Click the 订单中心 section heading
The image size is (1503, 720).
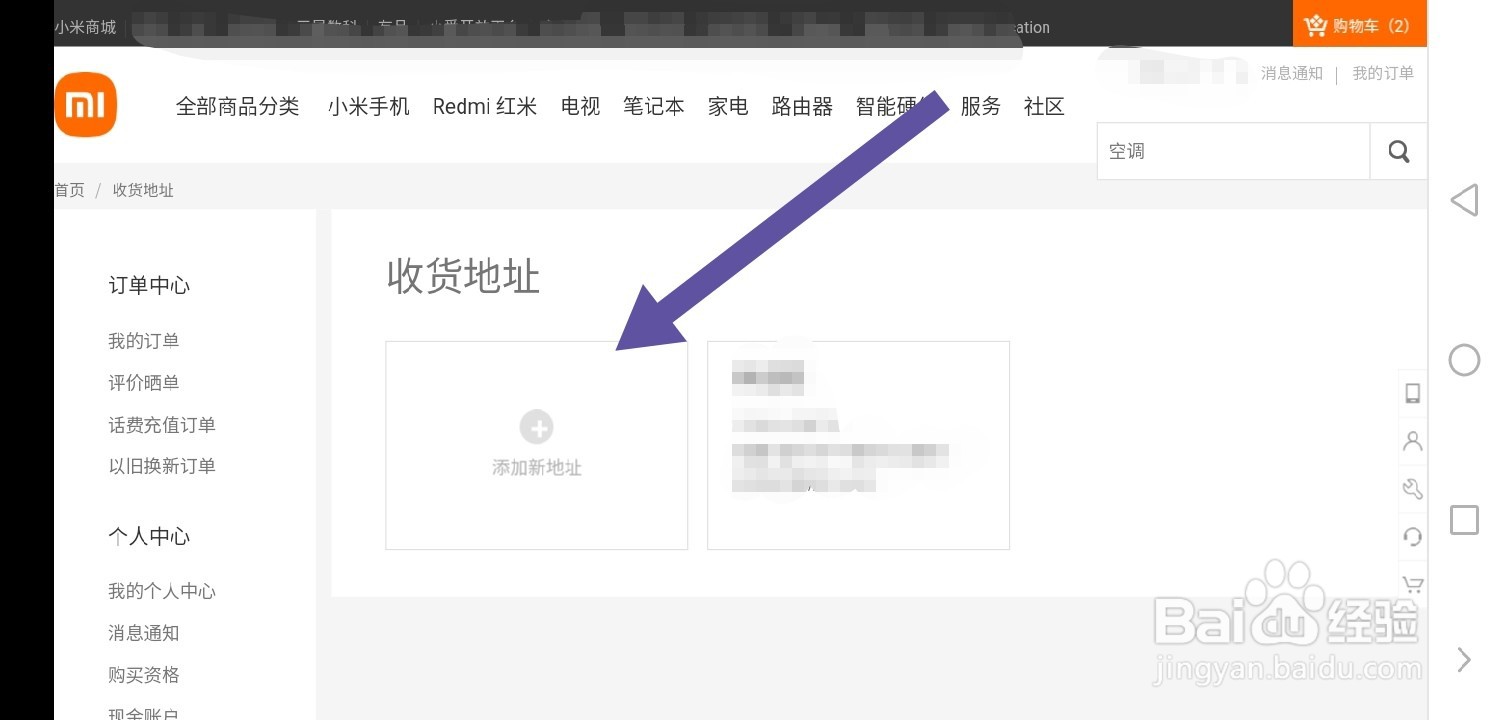tap(149, 286)
